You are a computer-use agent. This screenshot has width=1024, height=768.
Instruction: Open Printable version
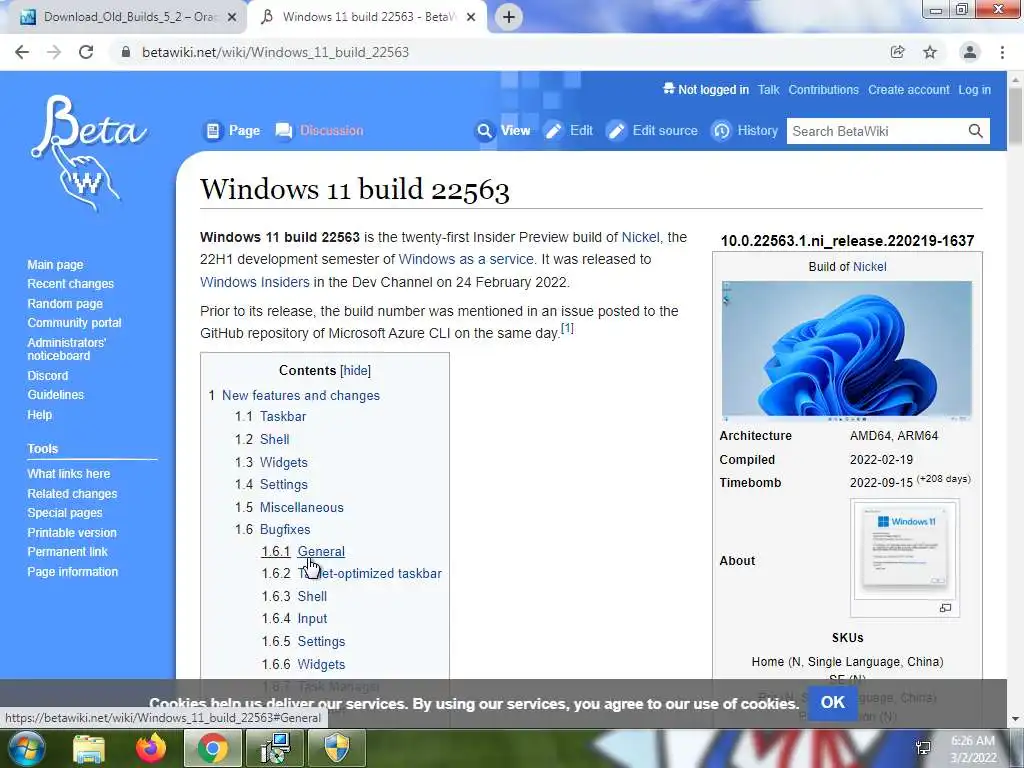coord(72,533)
